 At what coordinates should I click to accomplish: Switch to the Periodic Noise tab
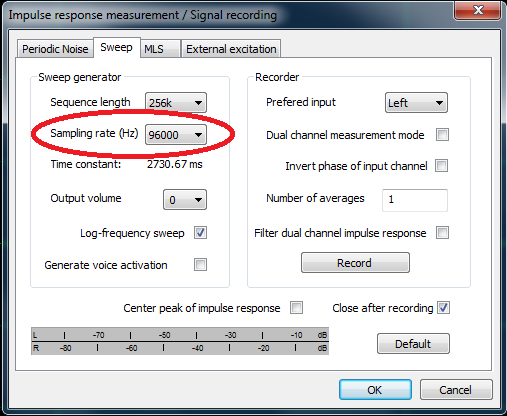pos(55,49)
